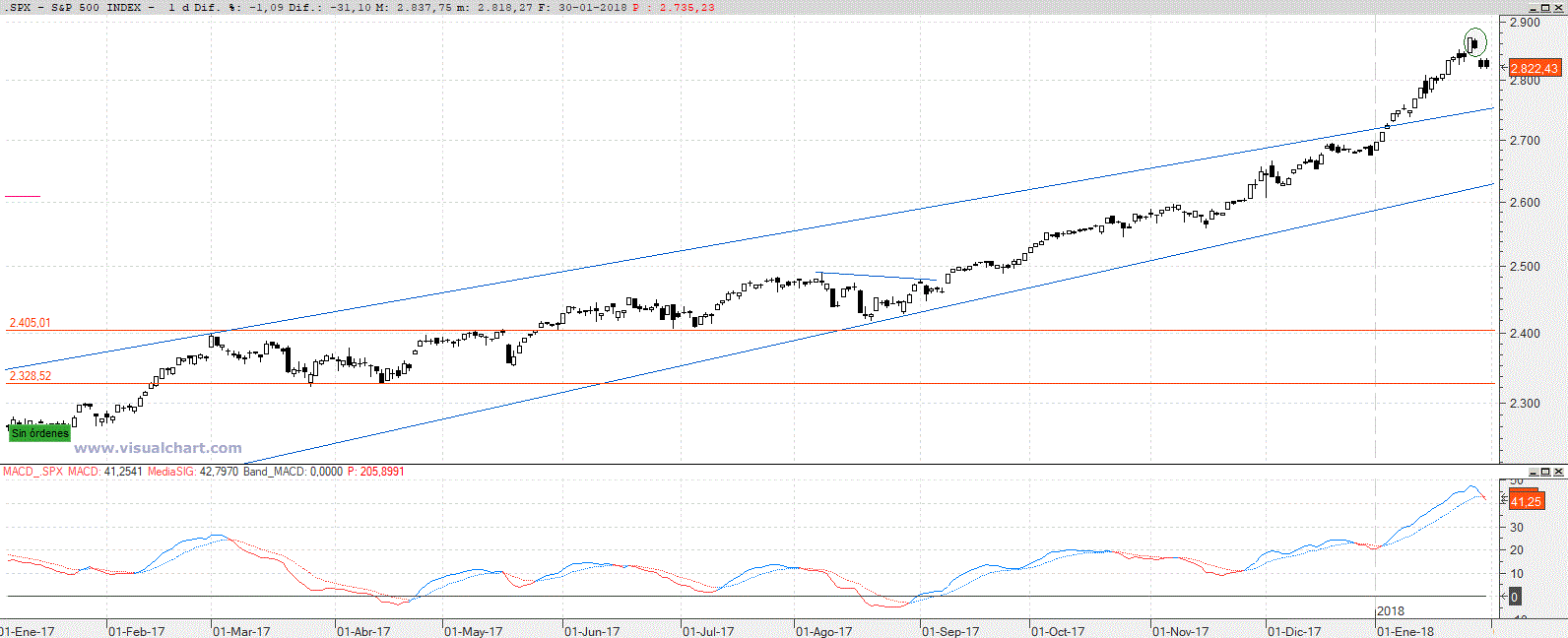The height and width of the screenshot is (638, 1568).
Task: Minimize the MACD indicator pane
Action: [1532, 473]
